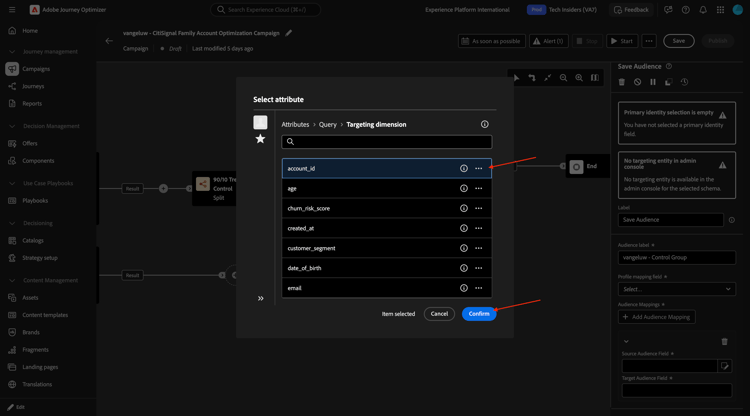Delete the Save Audience activity
Viewport: 750px width, 416px height.
[621, 82]
